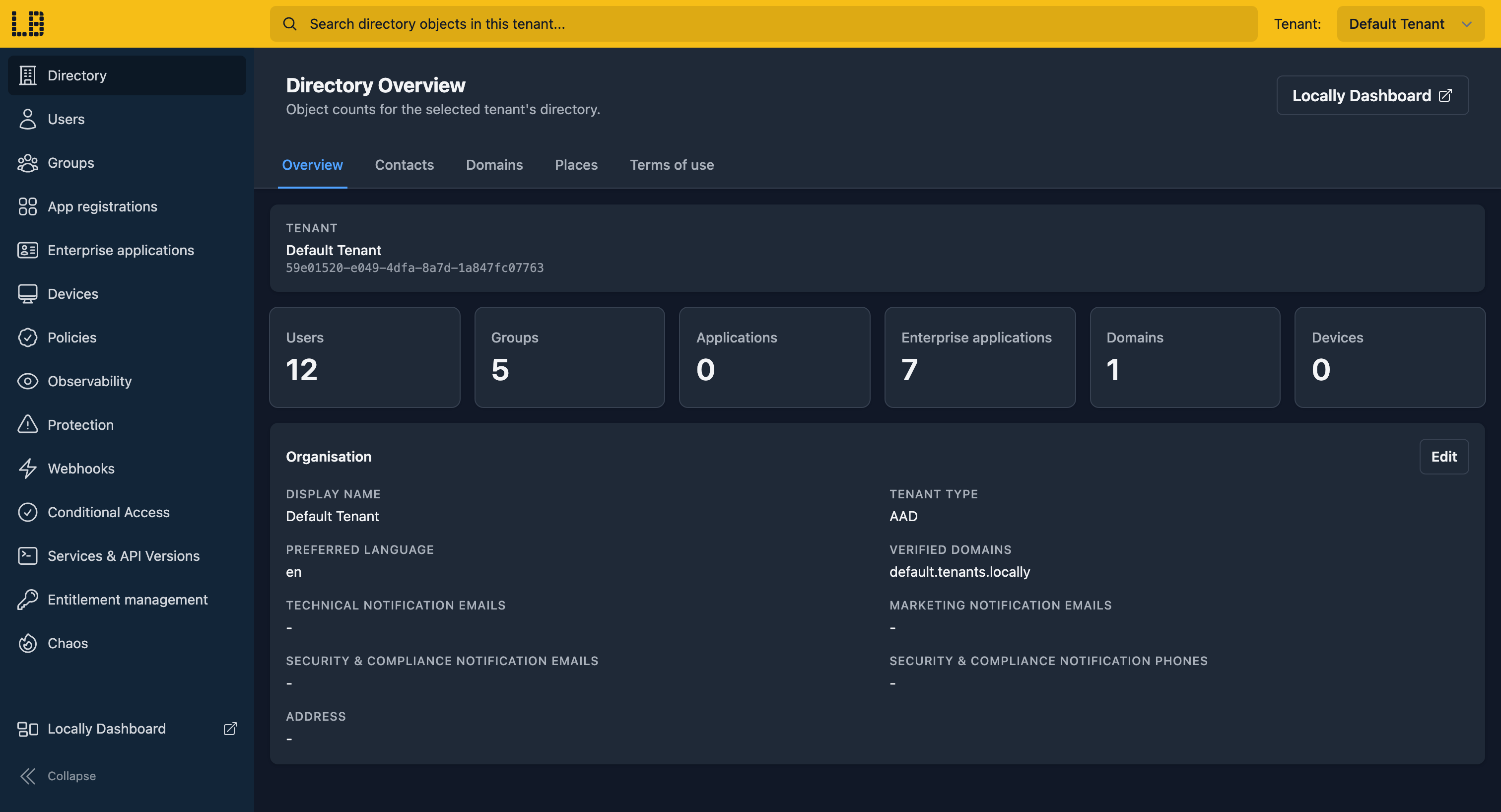Click the Collapse double-chevron icon
The height and width of the screenshot is (812, 1501).
pyautogui.click(x=27, y=776)
